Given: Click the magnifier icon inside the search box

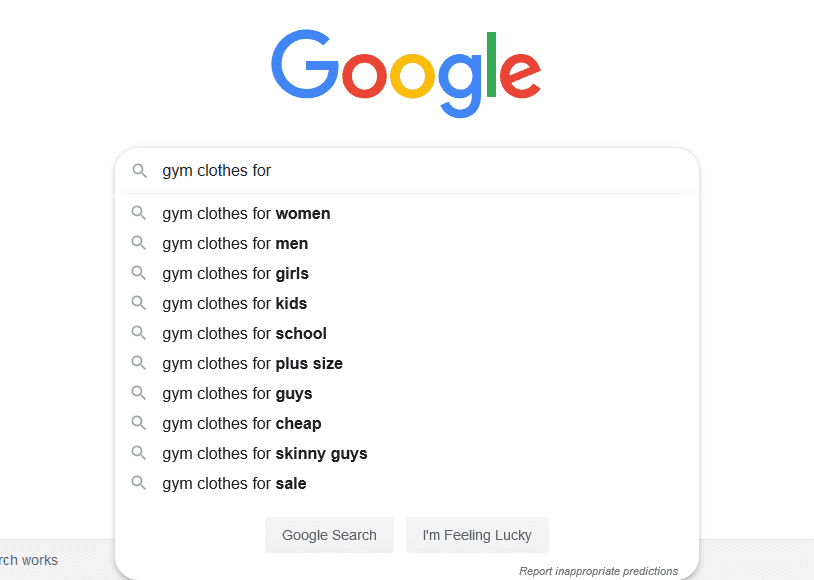Looking at the screenshot, I should pos(139,170).
